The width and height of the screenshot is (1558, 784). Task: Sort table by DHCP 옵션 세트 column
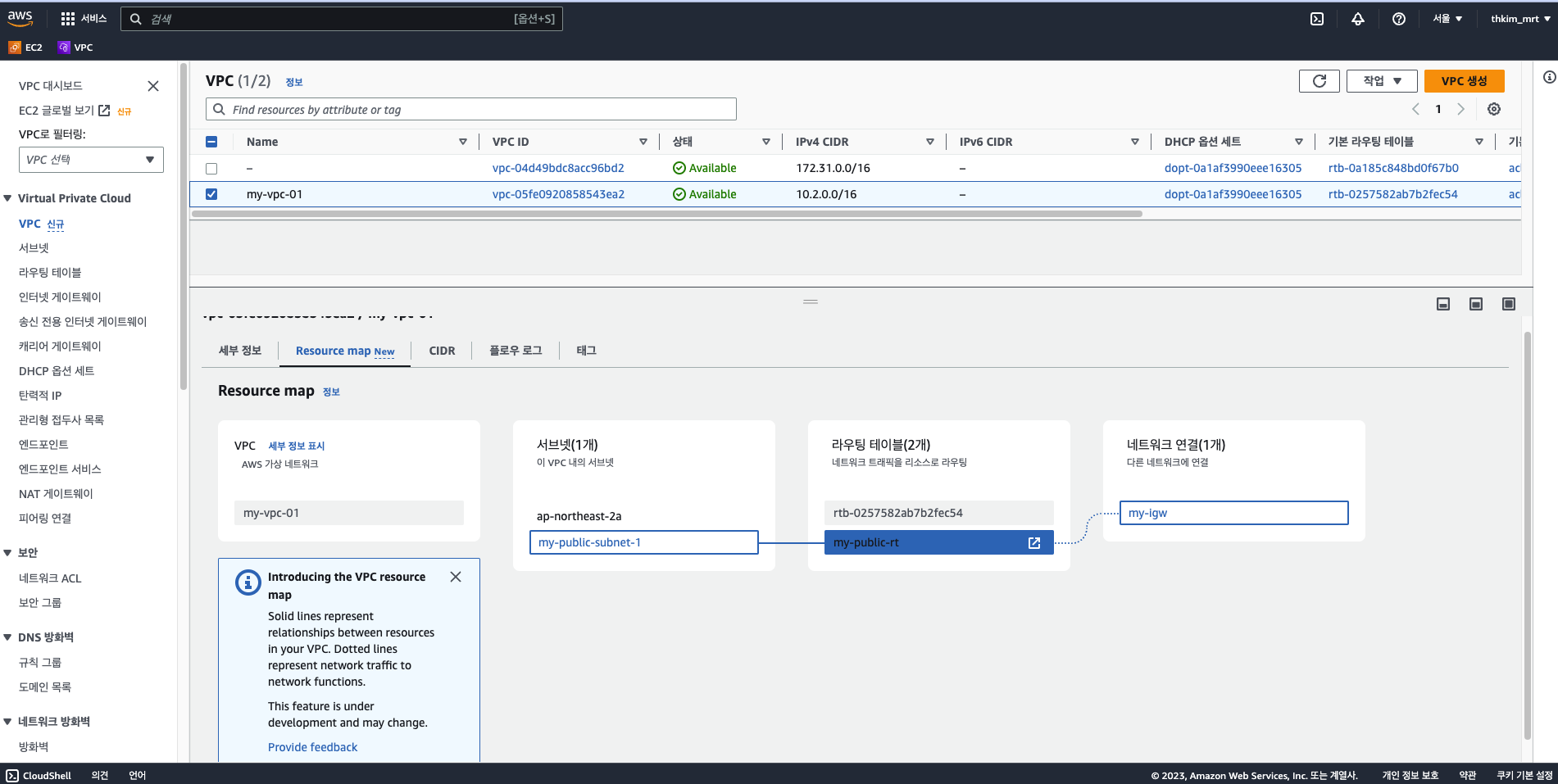pyautogui.click(x=1299, y=142)
